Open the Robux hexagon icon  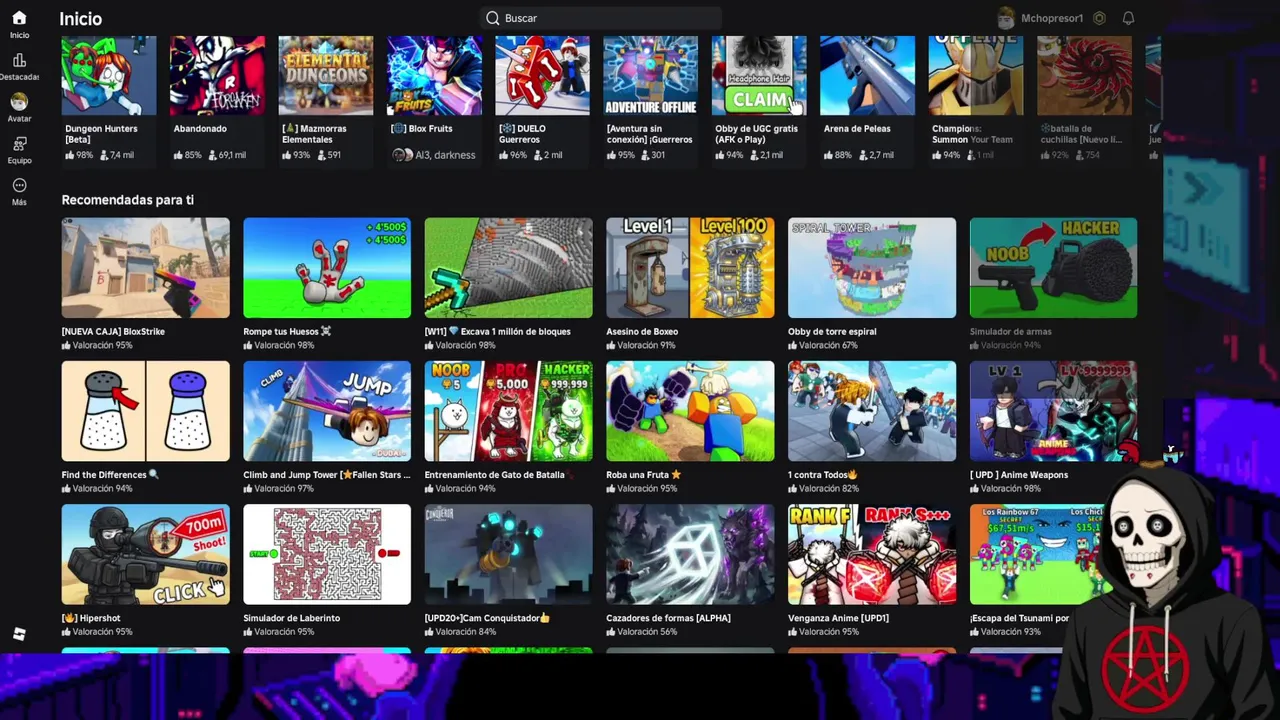[1099, 18]
